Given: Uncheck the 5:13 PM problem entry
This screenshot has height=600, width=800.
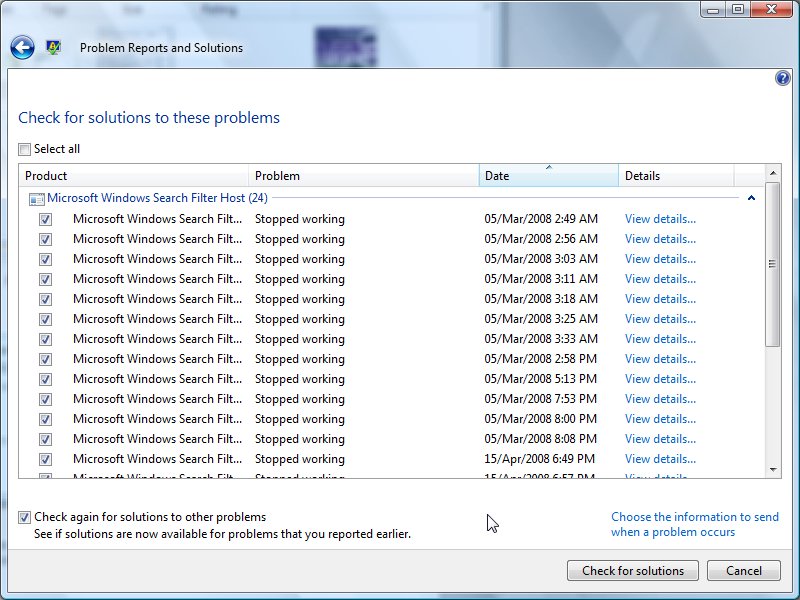Looking at the screenshot, I should (45, 379).
